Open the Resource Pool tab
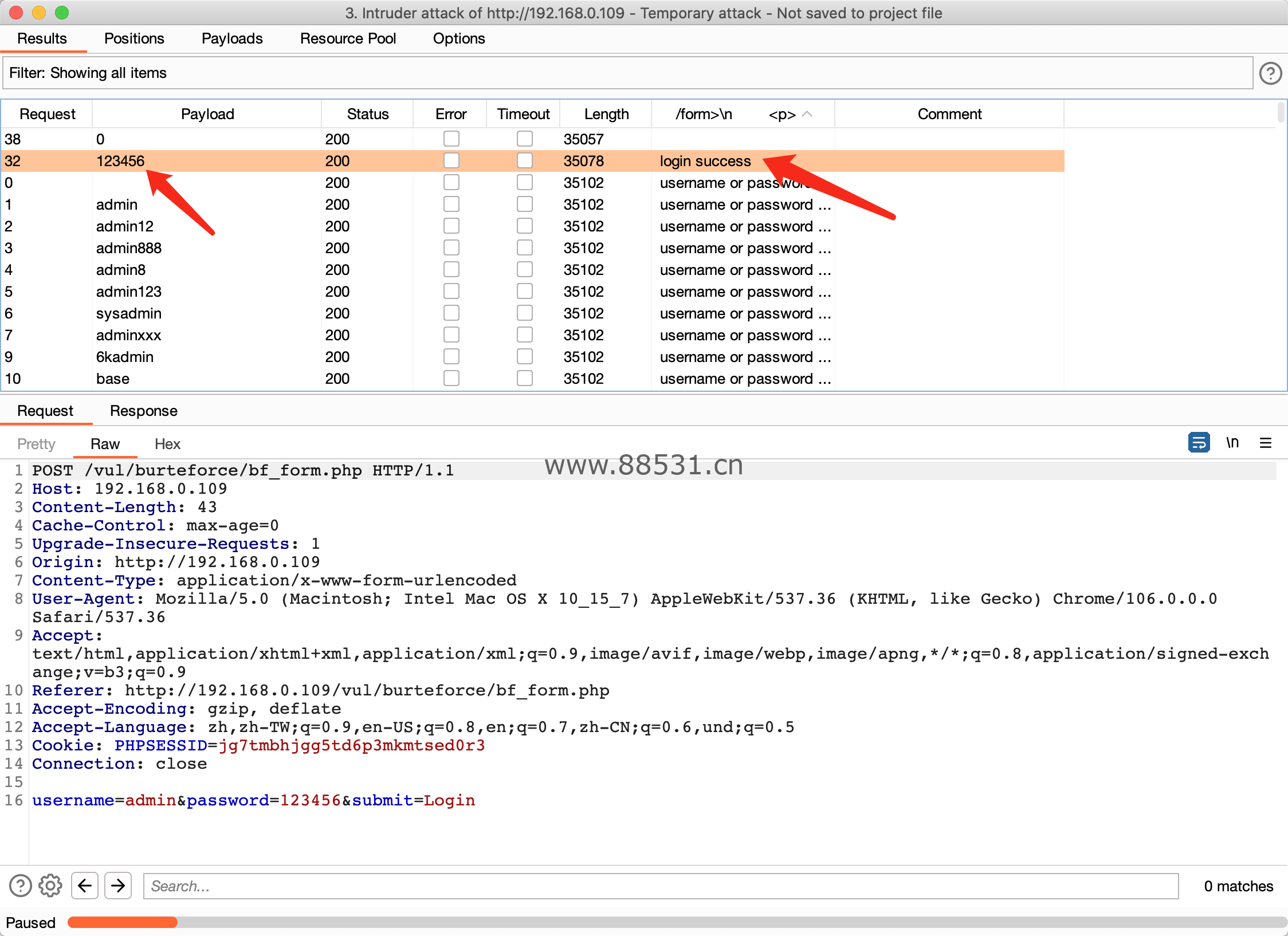Screen dimensions: 1288x936 coord(348,38)
